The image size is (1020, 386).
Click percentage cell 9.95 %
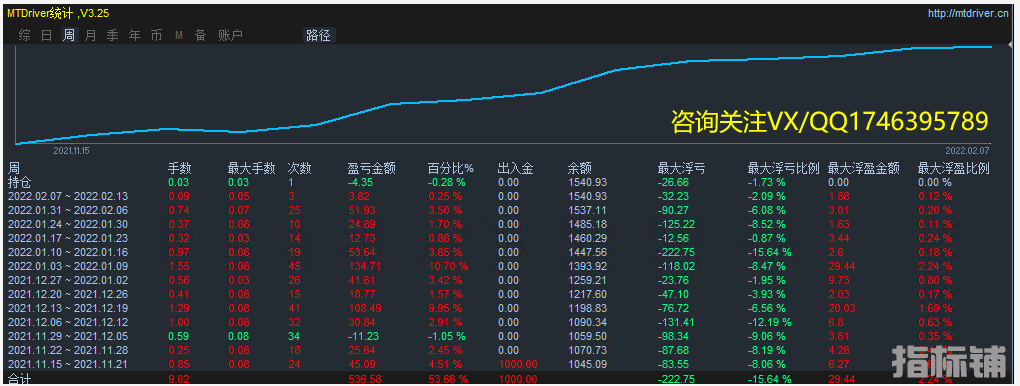[x=446, y=308]
